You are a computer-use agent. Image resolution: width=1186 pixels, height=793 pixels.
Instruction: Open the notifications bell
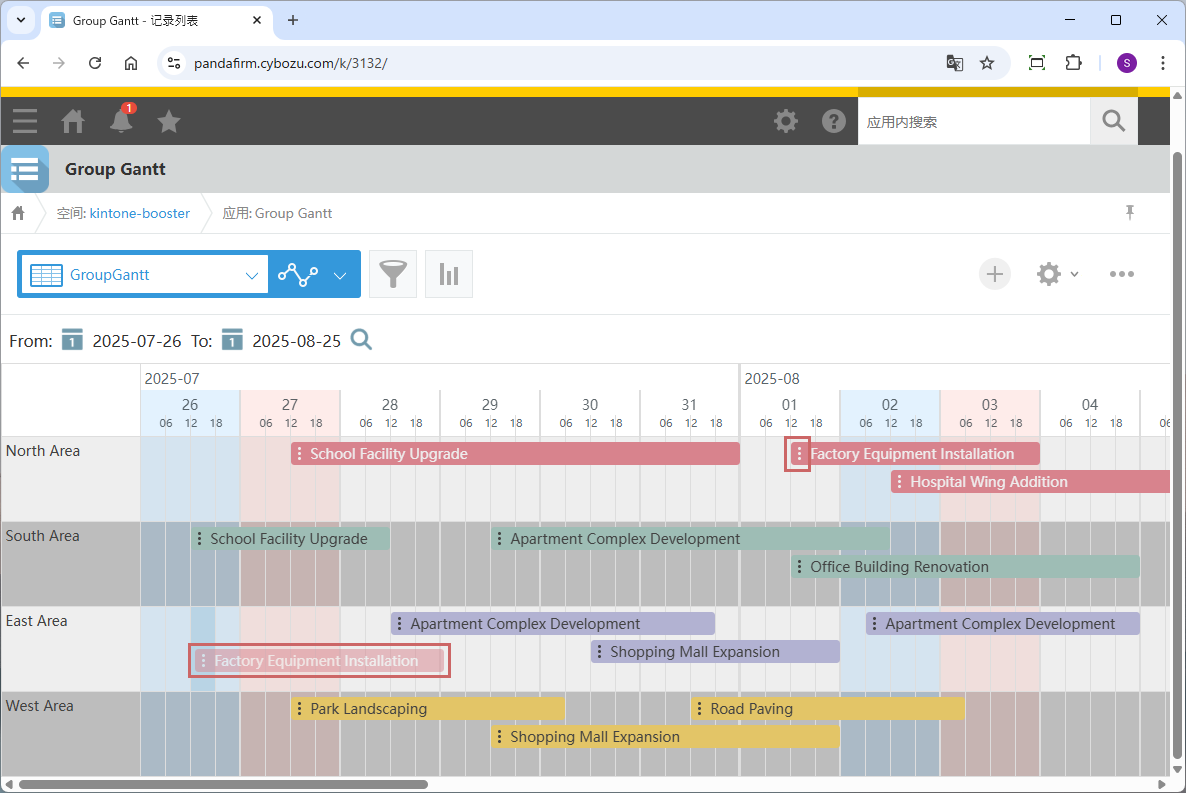(121, 121)
